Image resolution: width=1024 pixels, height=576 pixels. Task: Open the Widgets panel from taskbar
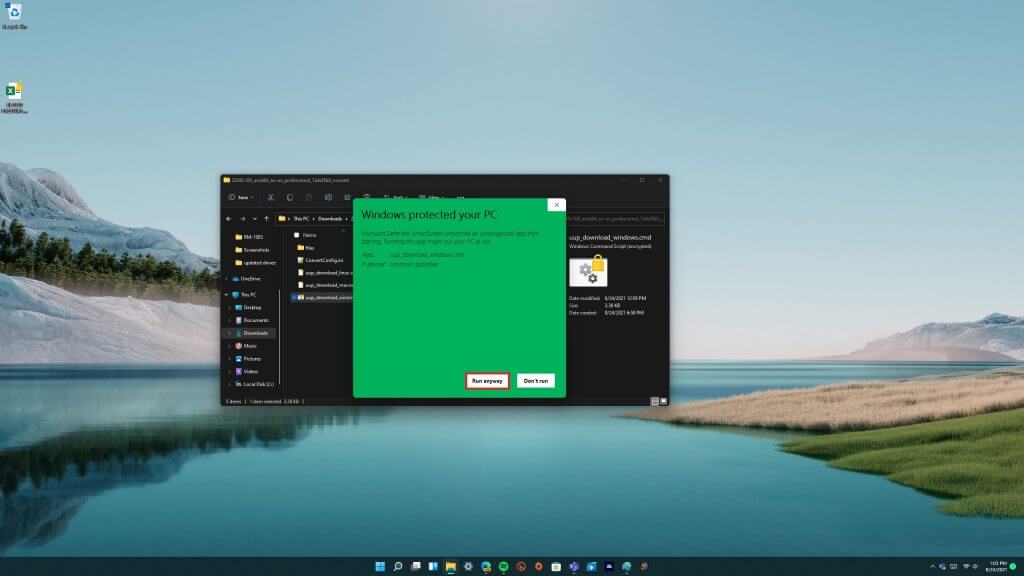pyautogui.click(x=433, y=567)
